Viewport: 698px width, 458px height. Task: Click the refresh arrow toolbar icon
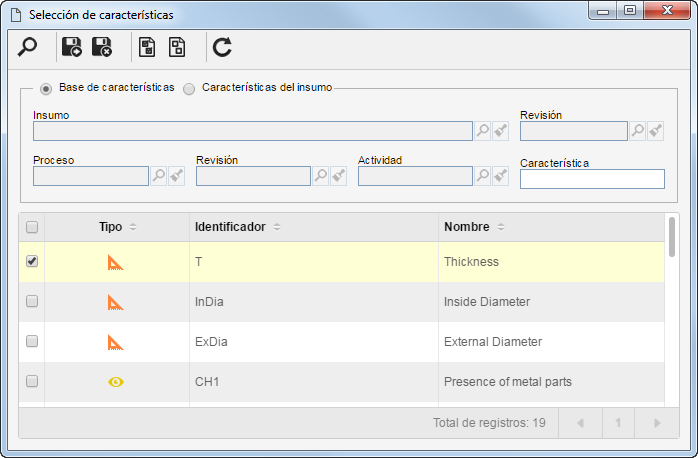222,47
